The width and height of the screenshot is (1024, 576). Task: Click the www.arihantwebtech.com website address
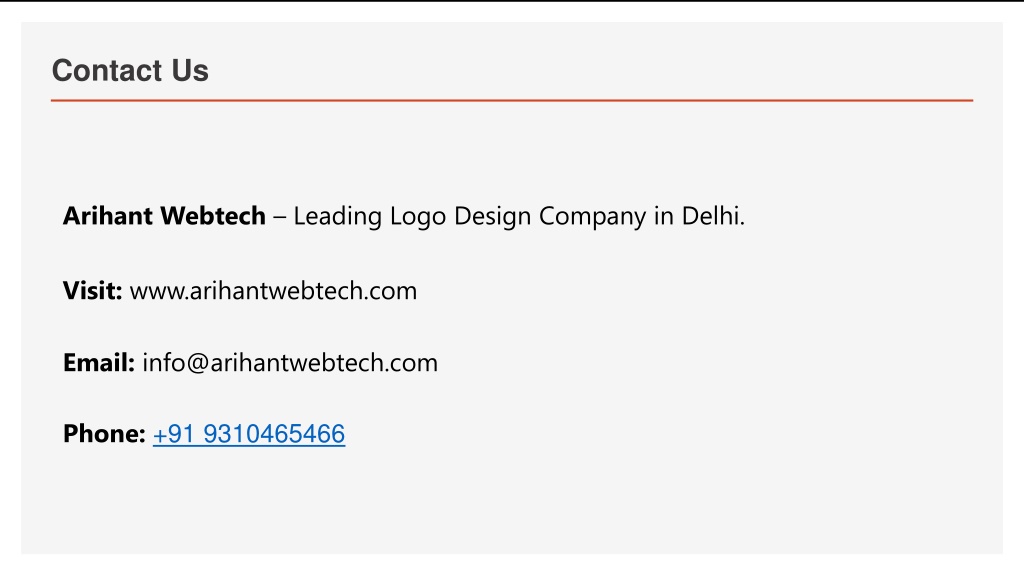[273, 291]
